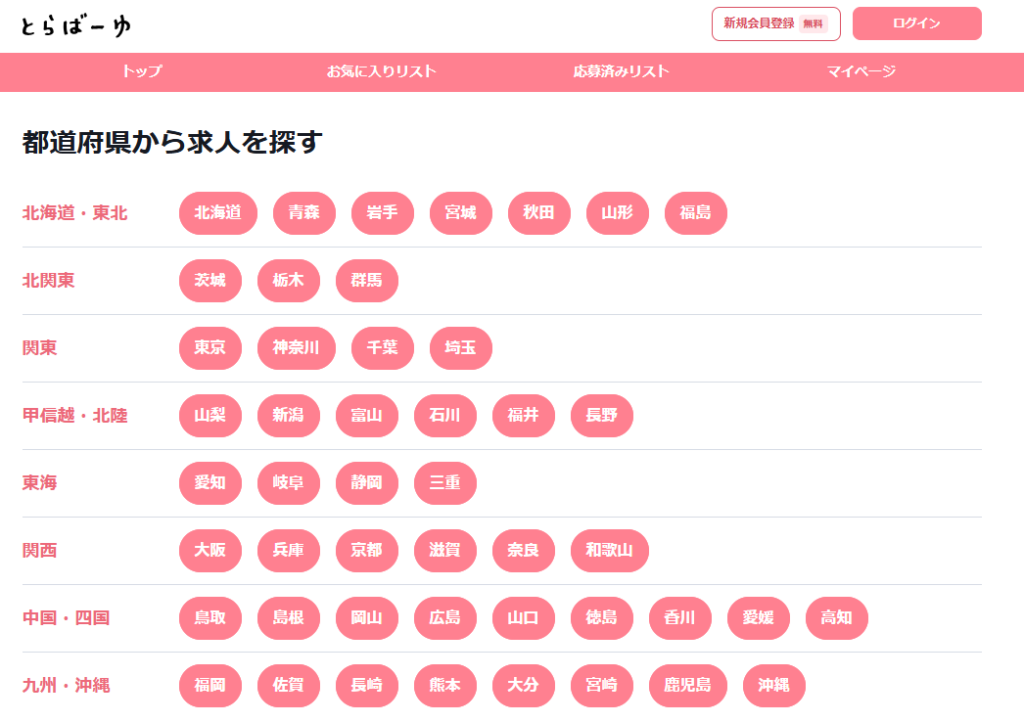Image resolution: width=1024 pixels, height=722 pixels.
Task: Switch to the 応募済みリスト tab
Action: click(621, 71)
